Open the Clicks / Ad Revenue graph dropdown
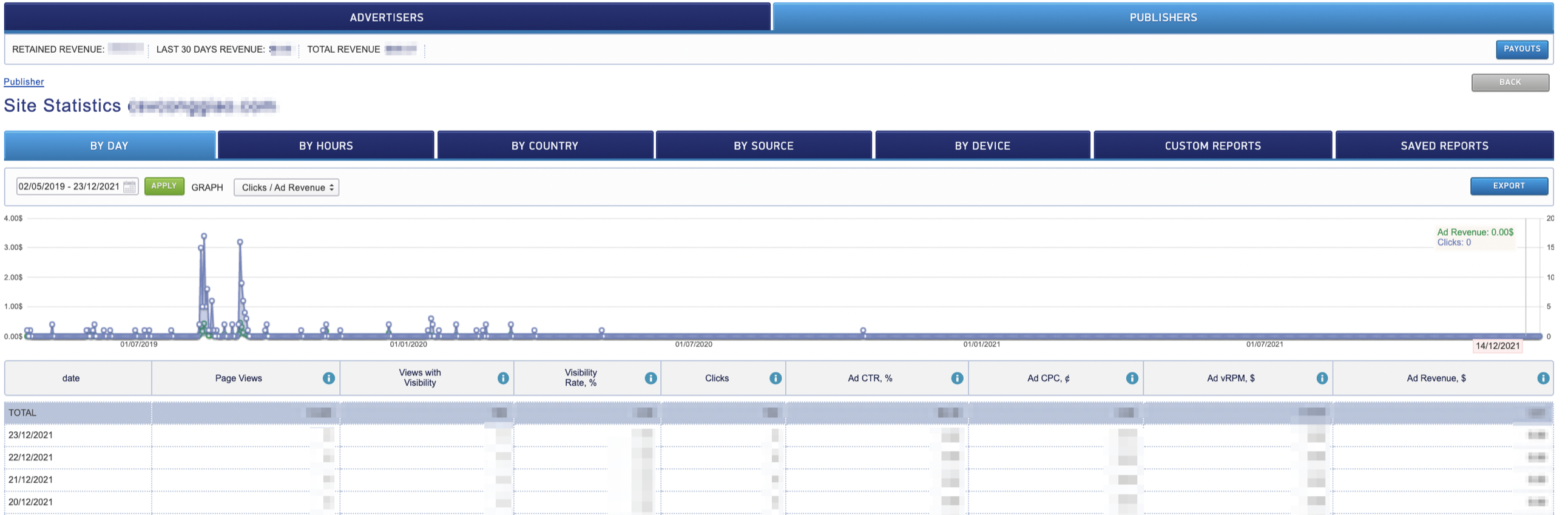This screenshot has width=1568, height=515. pyautogui.click(x=286, y=187)
